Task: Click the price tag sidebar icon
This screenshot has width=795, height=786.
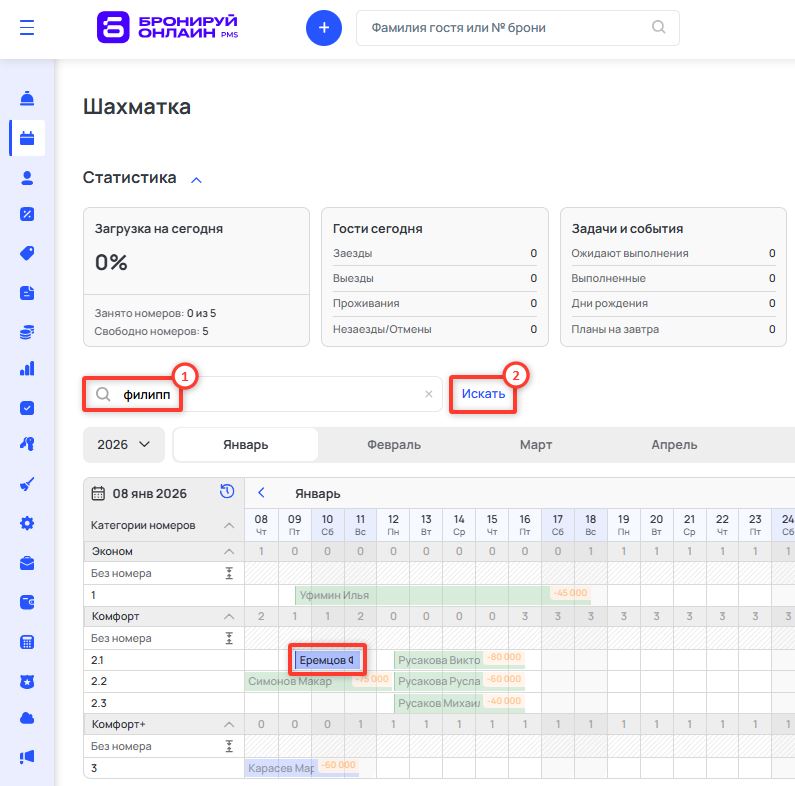Action: [x=27, y=253]
